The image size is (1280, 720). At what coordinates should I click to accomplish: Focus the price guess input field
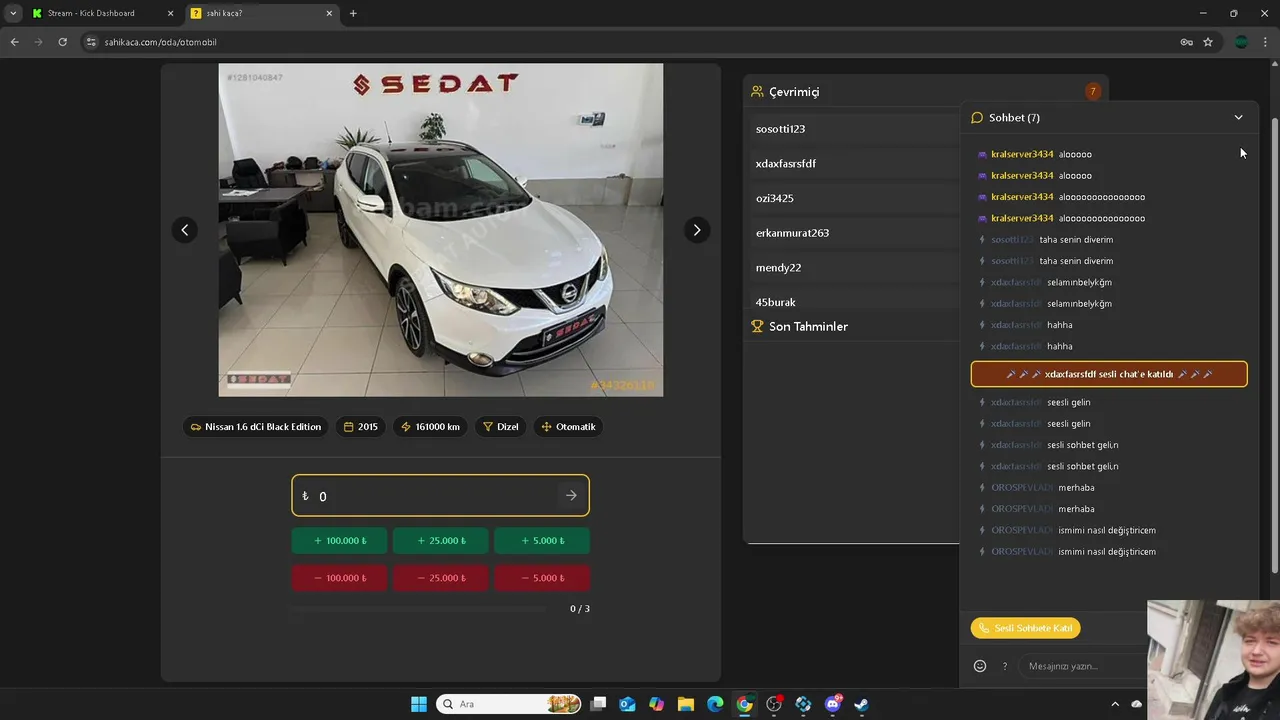tap(440, 496)
